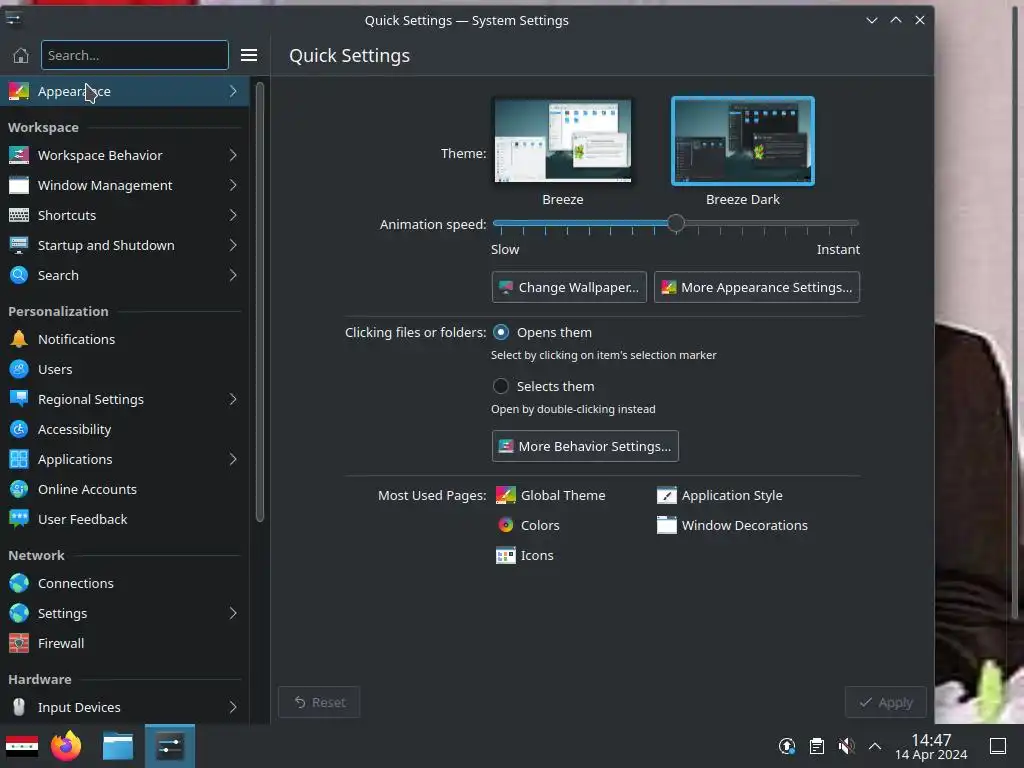Focus the Search input field
This screenshot has width=1024, height=768.
(x=135, y=56)
